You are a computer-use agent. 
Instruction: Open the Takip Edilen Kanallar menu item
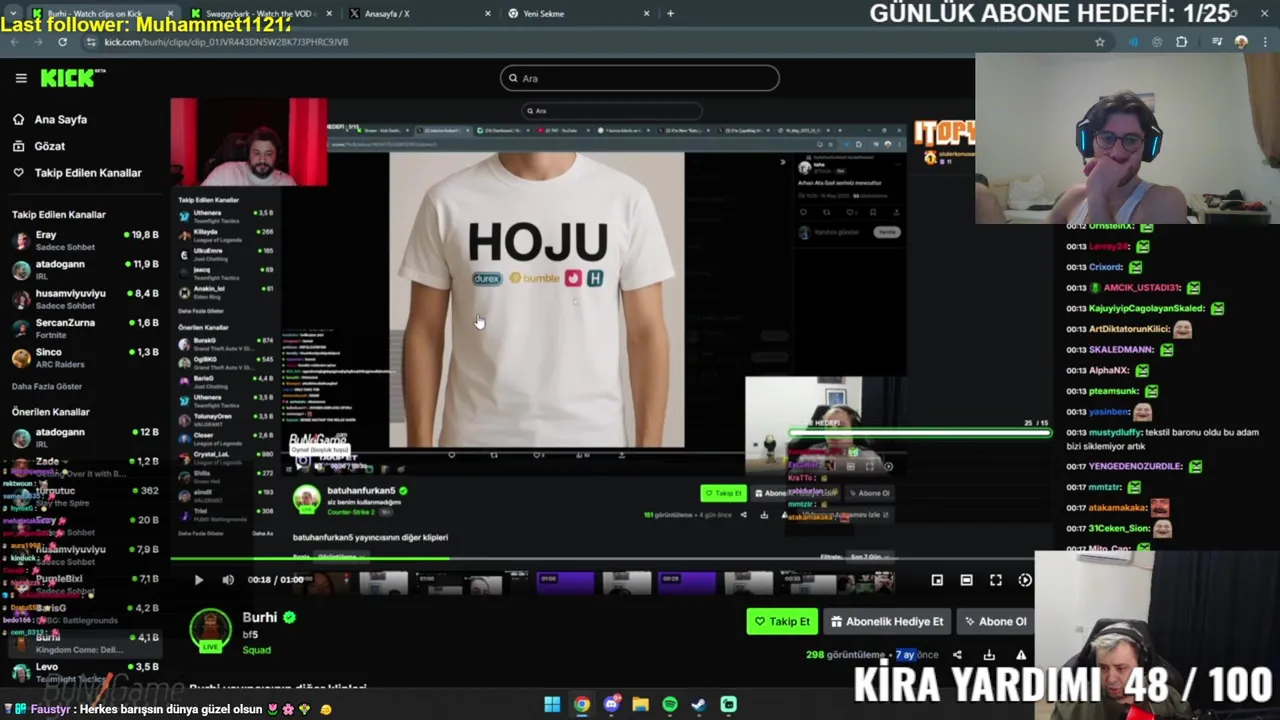[x=78, y=173]
